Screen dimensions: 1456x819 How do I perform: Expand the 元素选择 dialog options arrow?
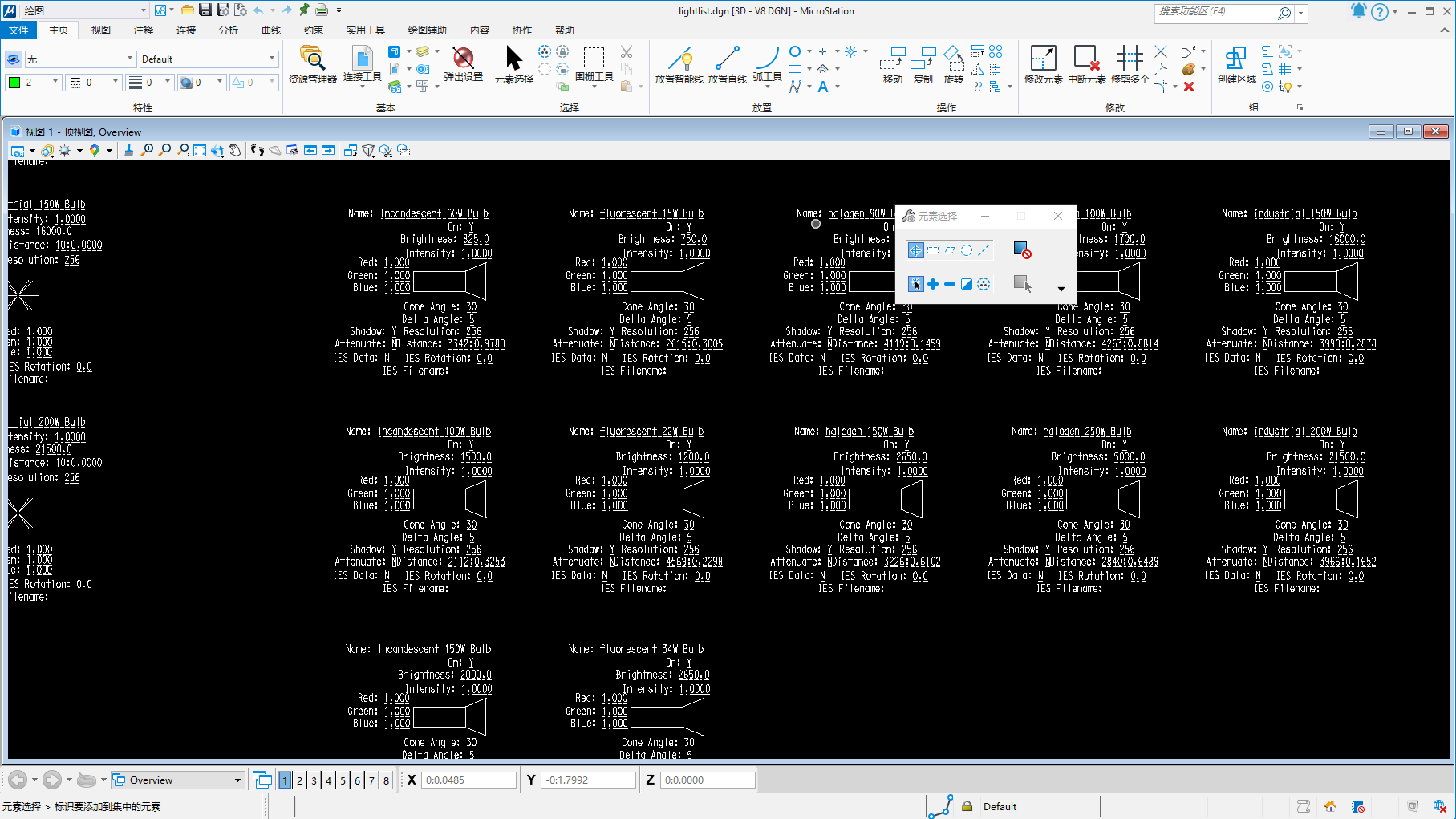coord(1061,289)
